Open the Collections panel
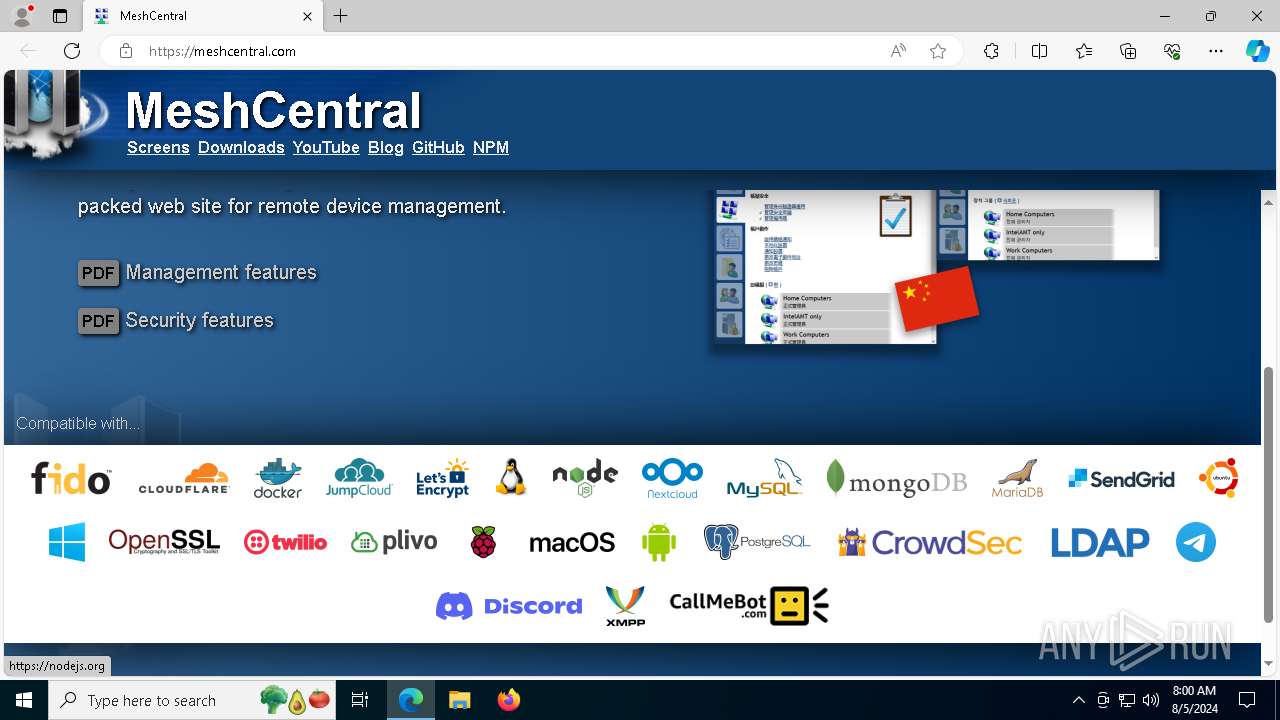 point(1128,51)
